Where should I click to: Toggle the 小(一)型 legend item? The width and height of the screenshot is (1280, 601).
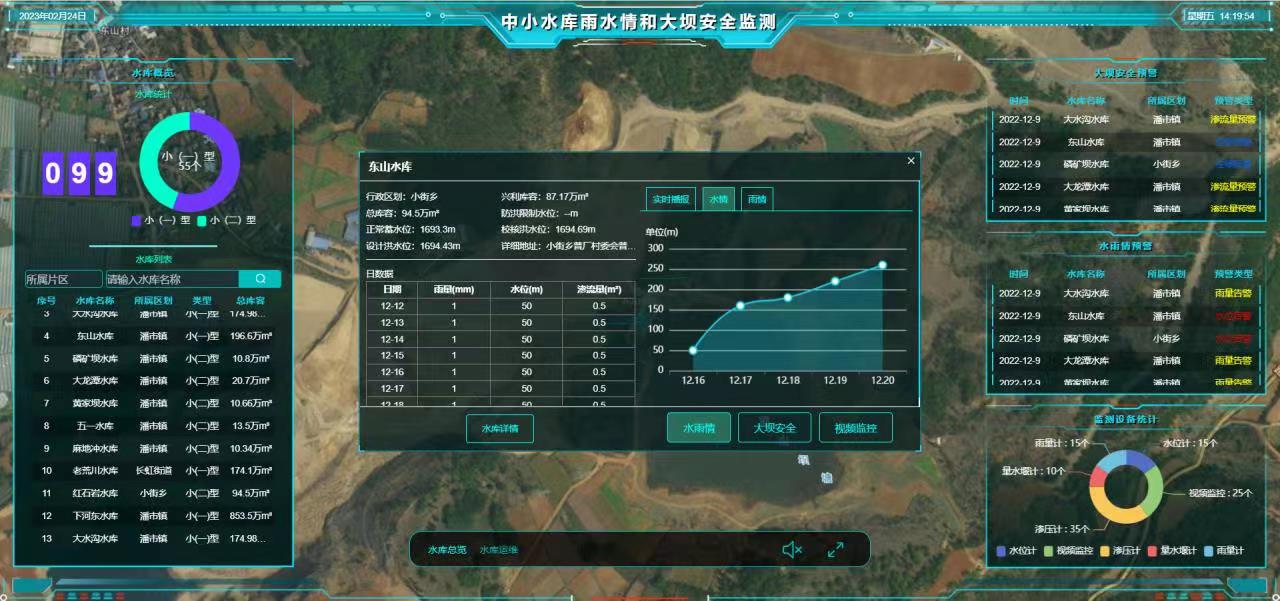160,220
